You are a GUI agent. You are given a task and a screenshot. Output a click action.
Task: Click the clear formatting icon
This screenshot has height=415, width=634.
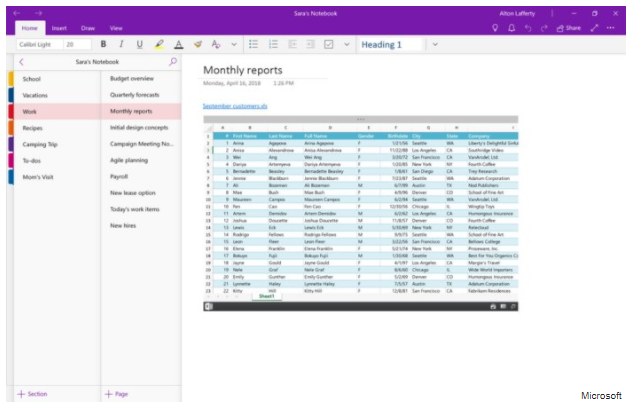pos(216,44)
